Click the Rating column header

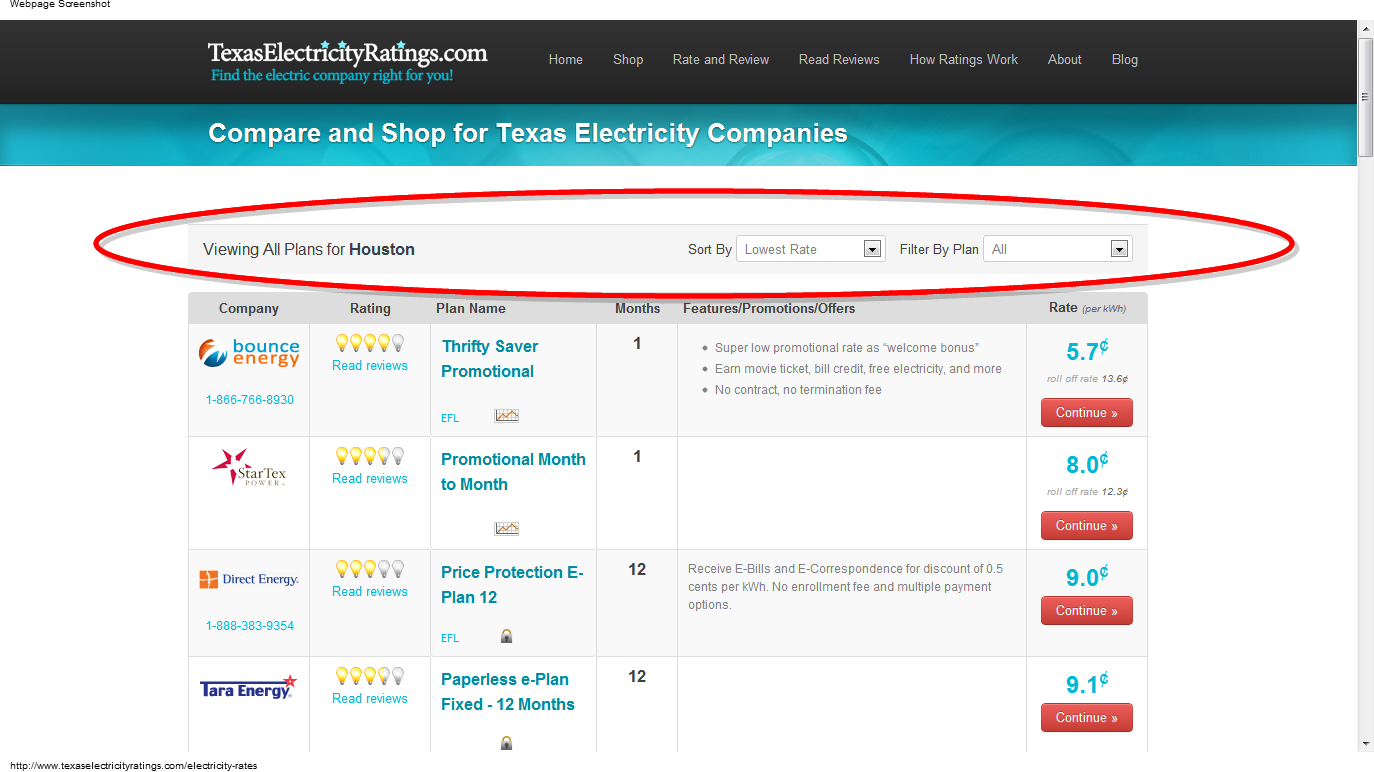(x=370, y=308)
